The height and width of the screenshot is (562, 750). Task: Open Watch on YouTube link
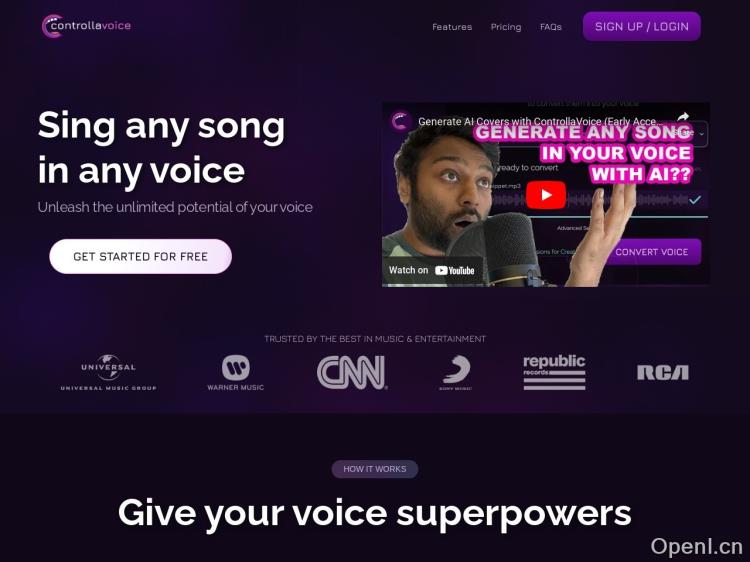tap(431, 270)
